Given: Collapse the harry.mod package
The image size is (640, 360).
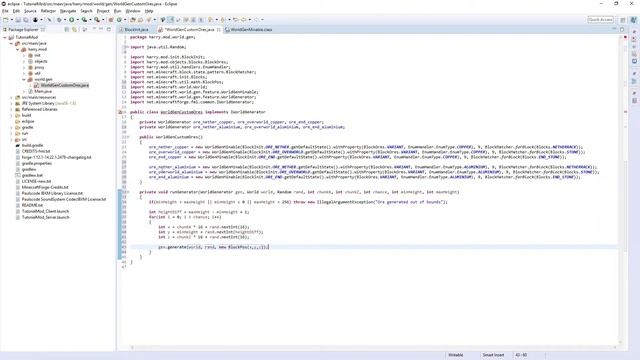Looking at the screenshot, I should pyautogui.click(x=18, y=49).
